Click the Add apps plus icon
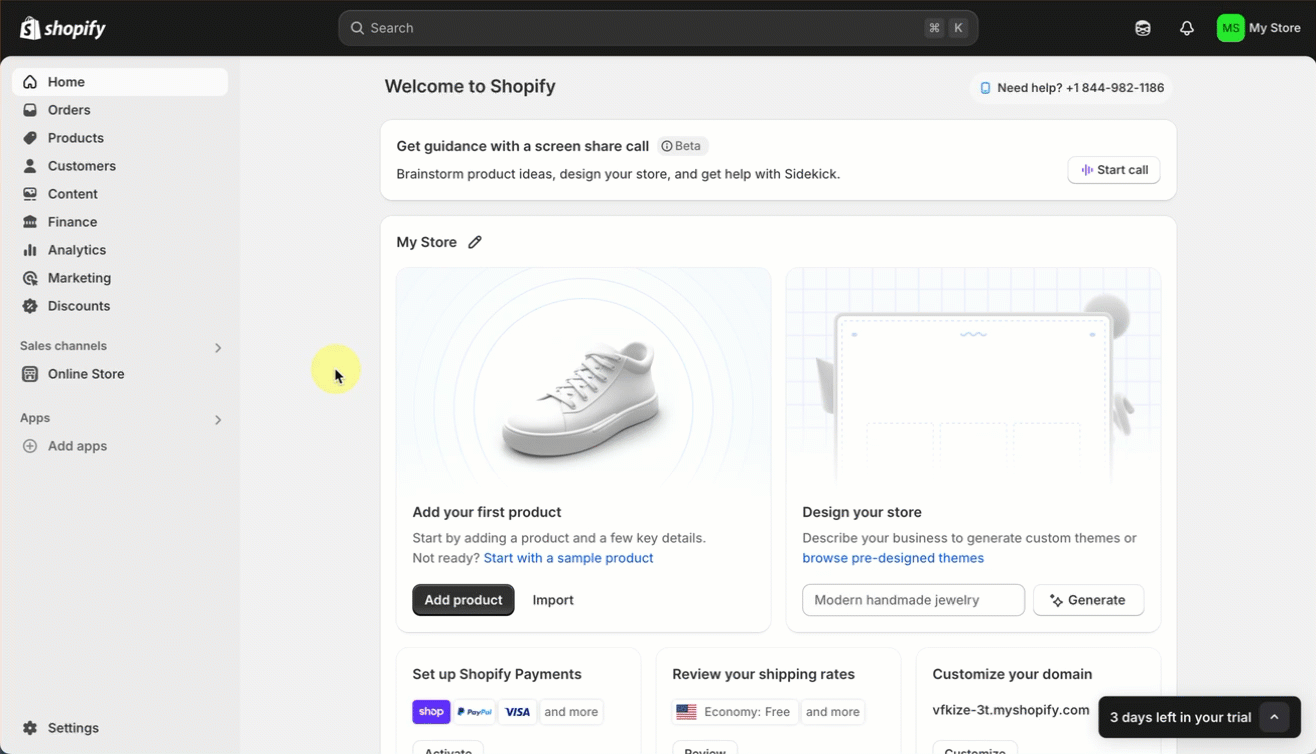This screenshot has width=1316, height=754. (x=30, y=446)
